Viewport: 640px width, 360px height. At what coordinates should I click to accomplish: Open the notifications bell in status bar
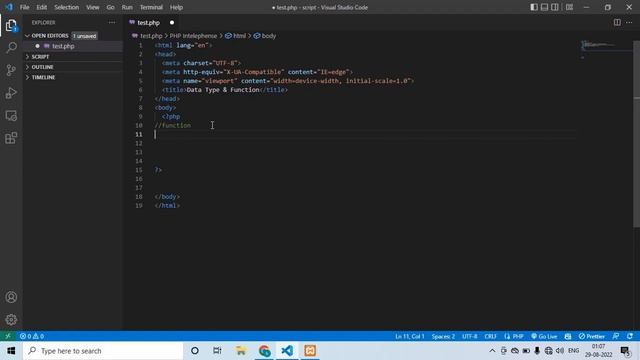point(630,336)
